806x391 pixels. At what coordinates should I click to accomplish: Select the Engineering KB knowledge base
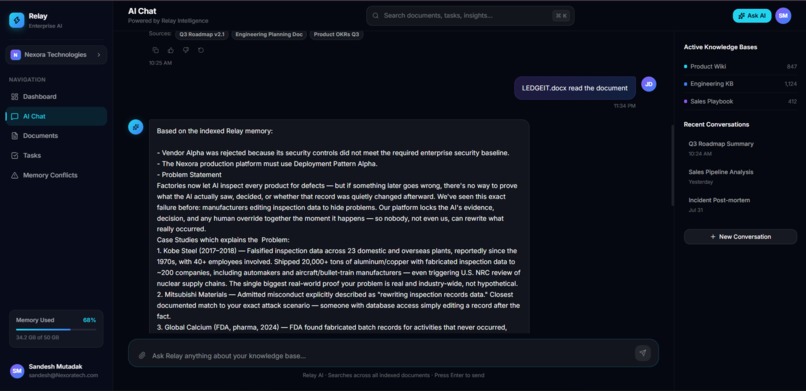coord(740,84)
